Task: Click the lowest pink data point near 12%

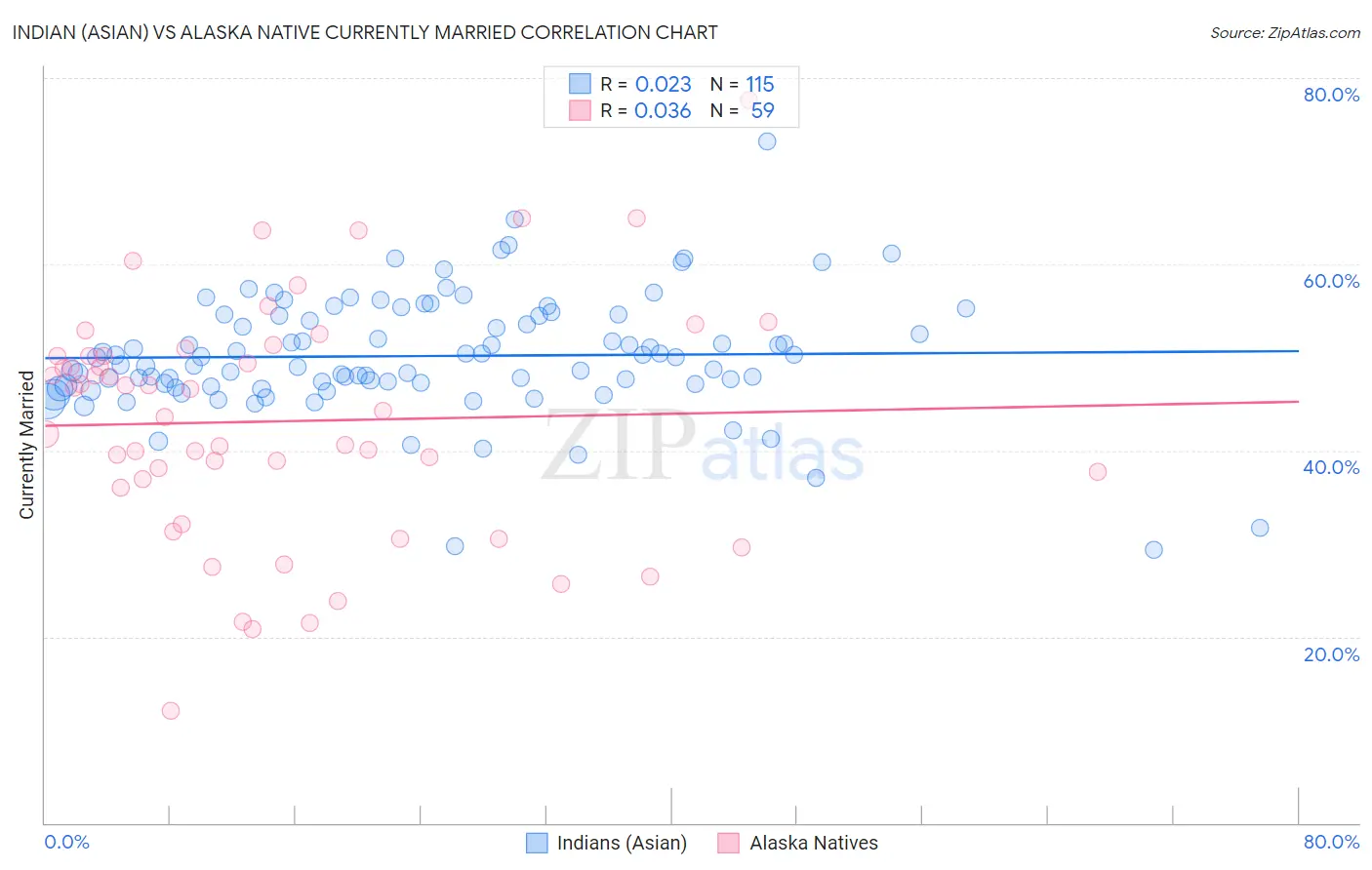Action: (171, 711)
